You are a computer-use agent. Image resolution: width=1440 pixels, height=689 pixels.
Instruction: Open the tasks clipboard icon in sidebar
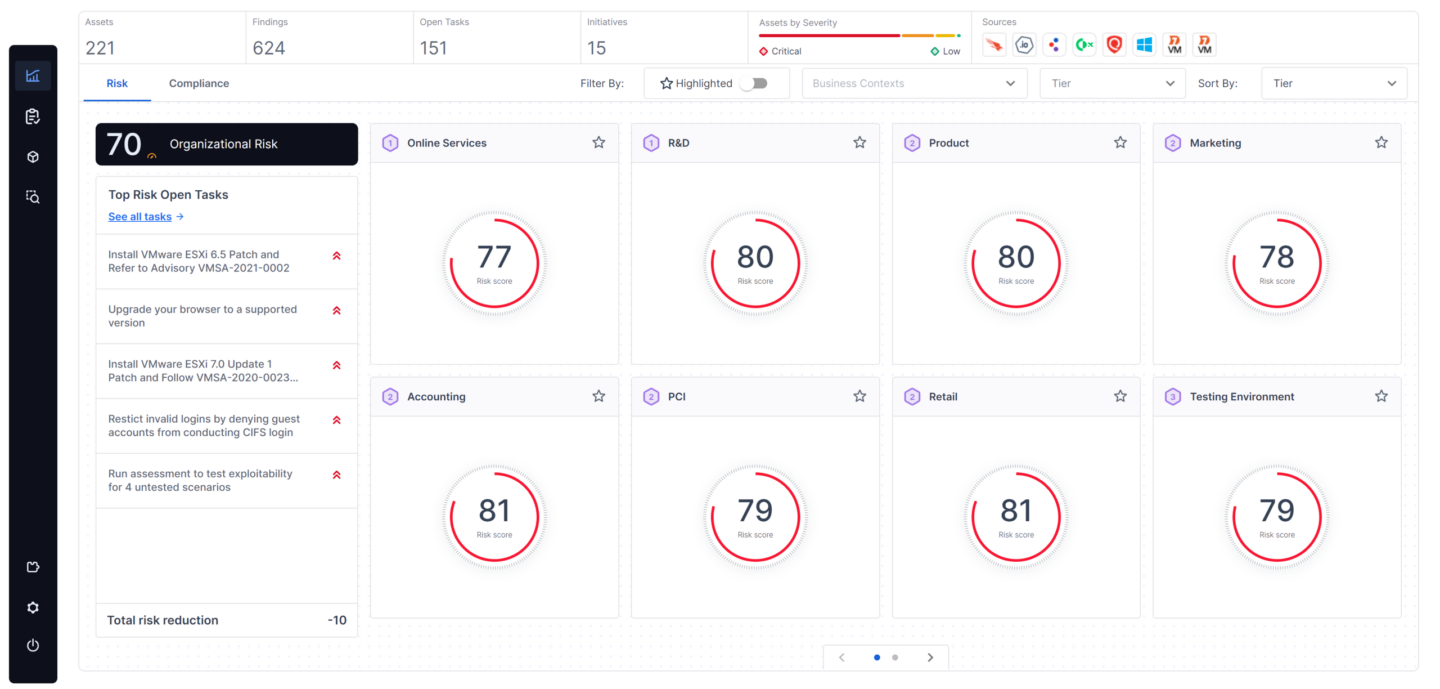pyautogui.click(x=33, y=117)
